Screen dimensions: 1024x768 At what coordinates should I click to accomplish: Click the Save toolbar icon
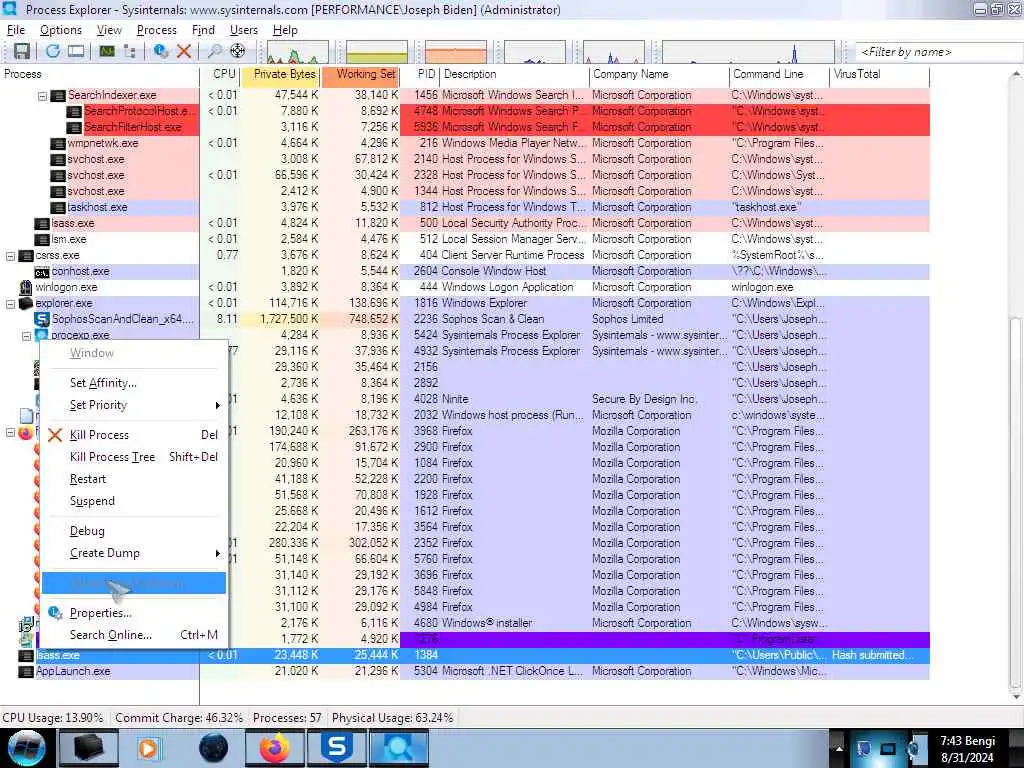click(22, 51)
